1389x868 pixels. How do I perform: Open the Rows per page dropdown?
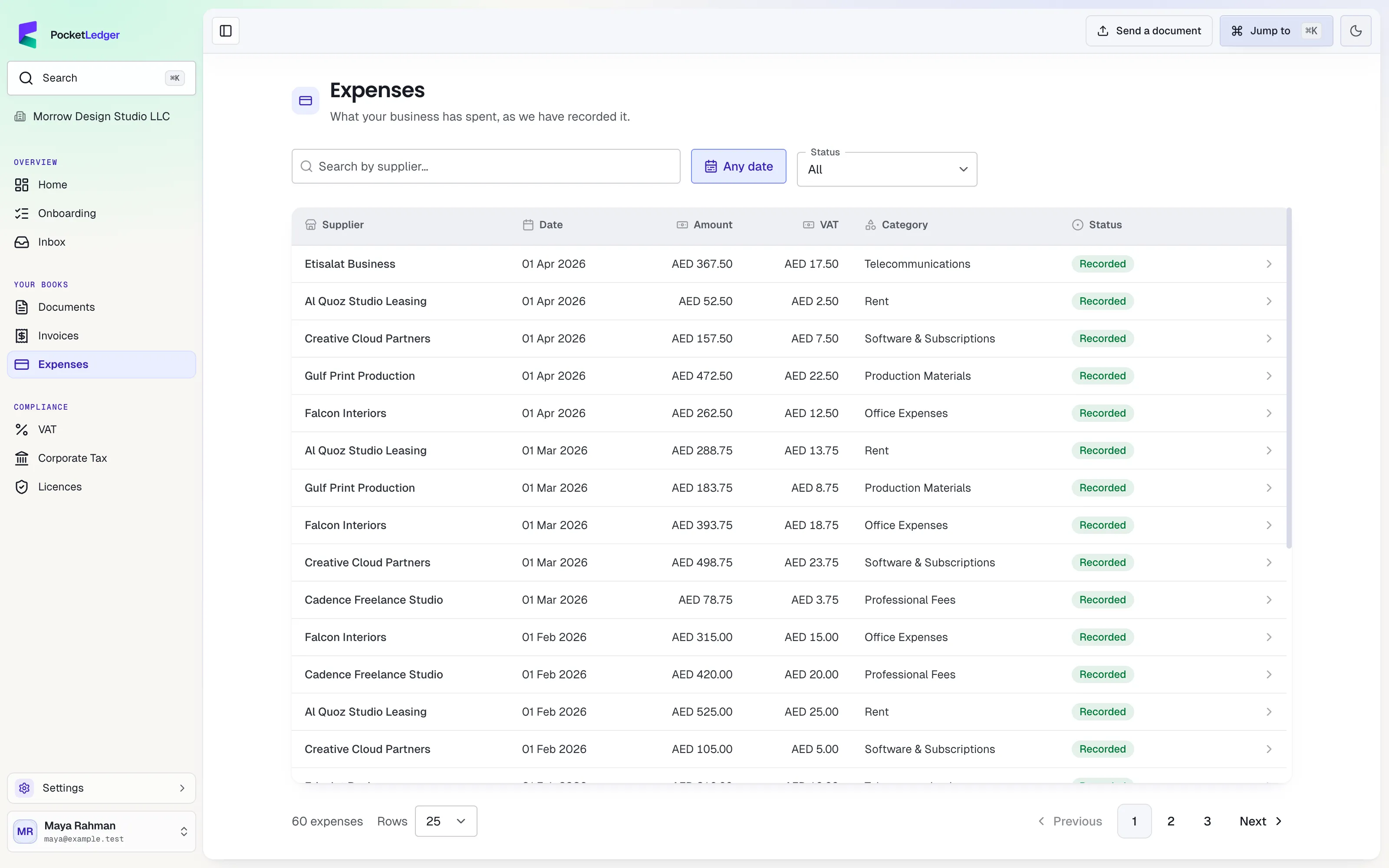[x=446, y=821]
